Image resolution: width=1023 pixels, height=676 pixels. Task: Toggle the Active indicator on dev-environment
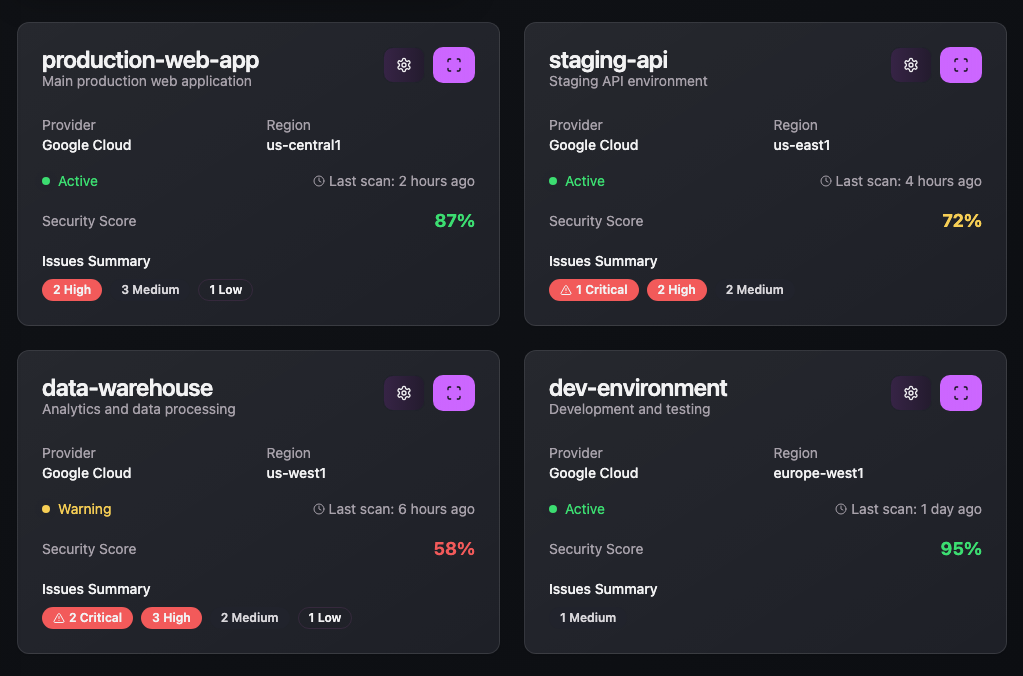[576, 509]
